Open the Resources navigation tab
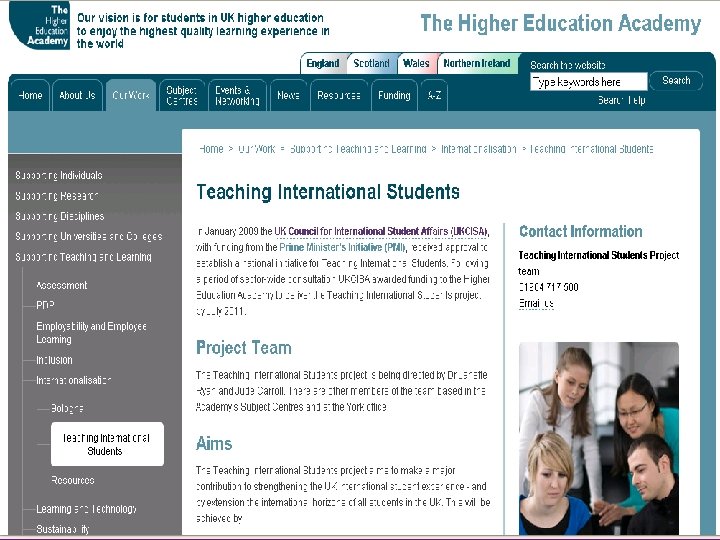Screen dimensions: 720x540 coord(339,96)
